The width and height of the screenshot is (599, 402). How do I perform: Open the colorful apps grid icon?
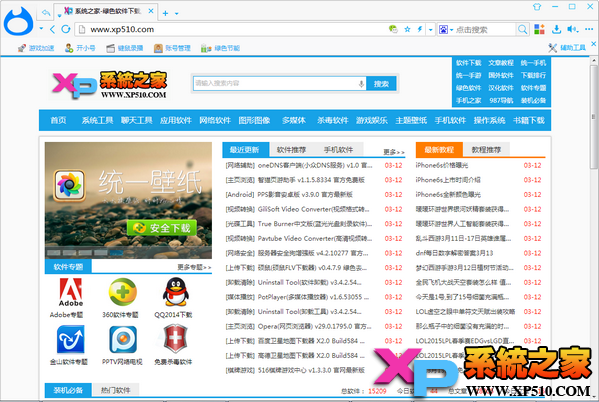point(539,29)
